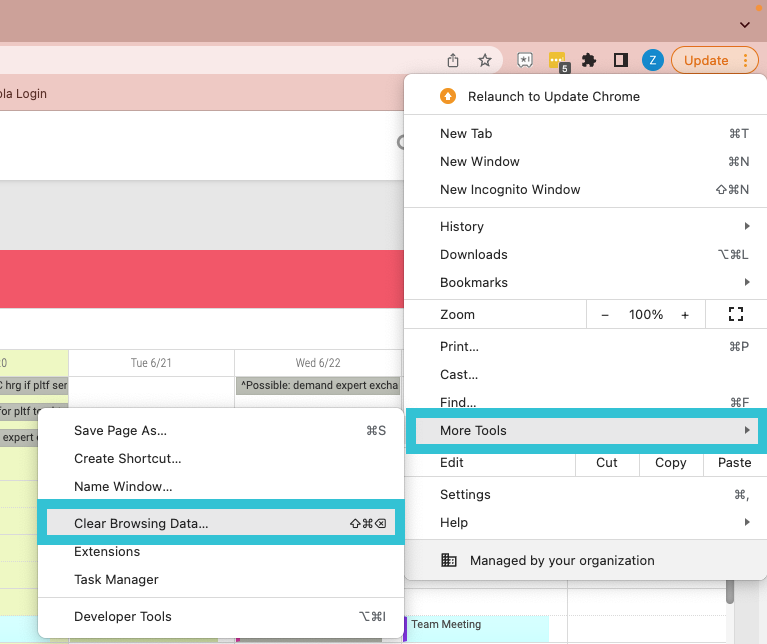Select Clear Browsing Data
The width and height of the screenshot is (767, 644).
click(141, 523)
